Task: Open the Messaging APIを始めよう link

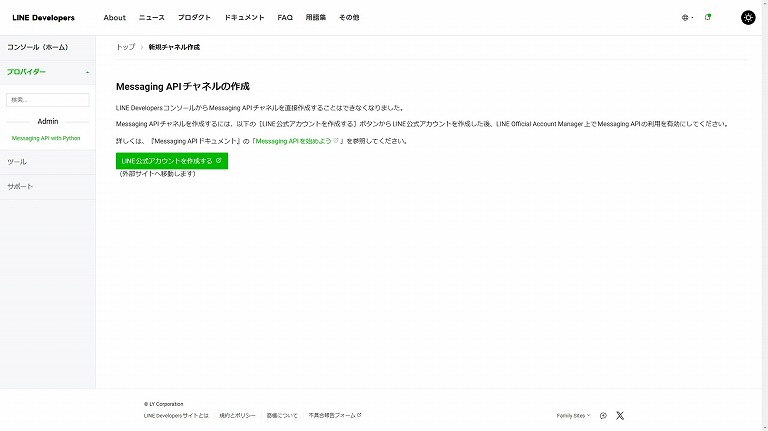Action: tap(296, 141)
